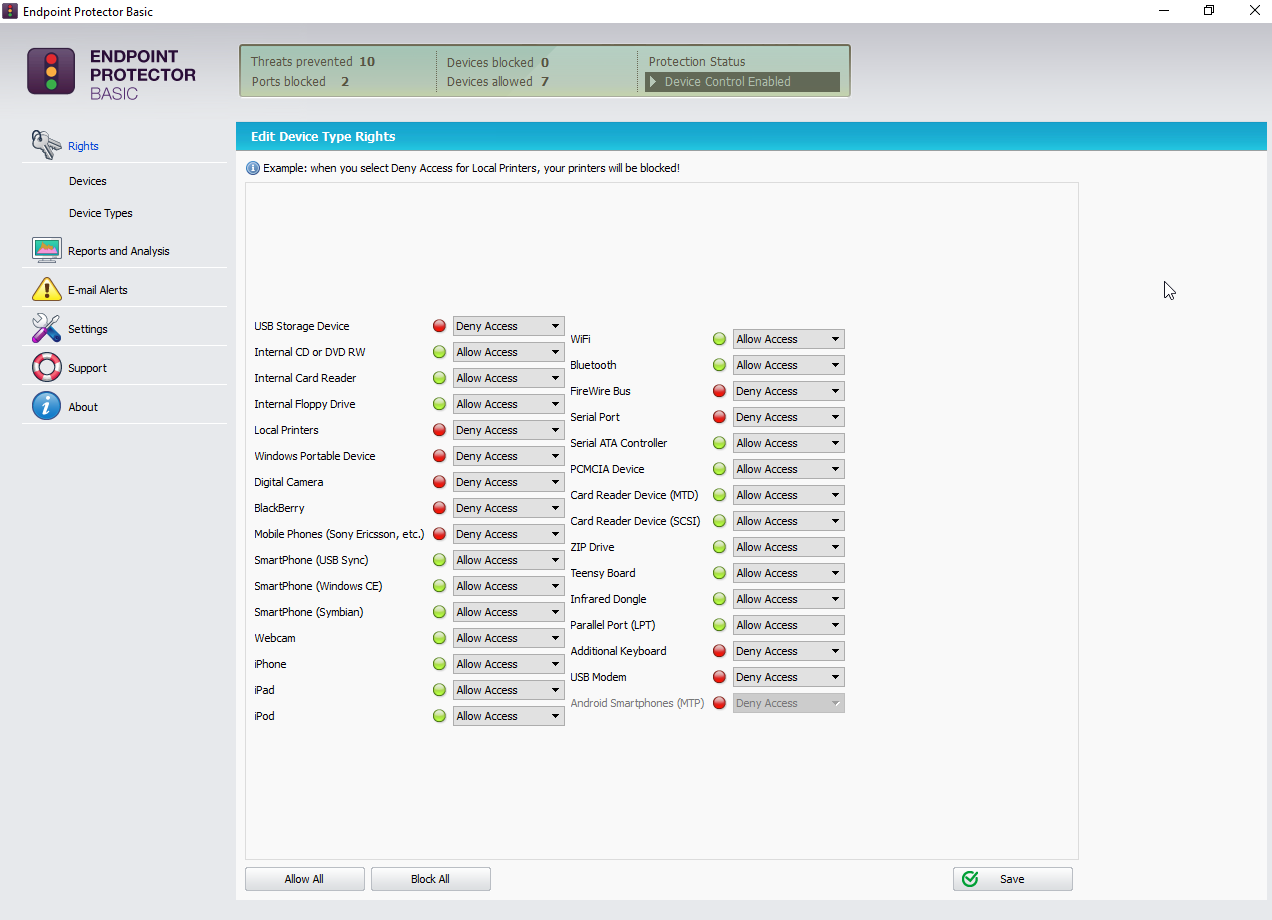Click the green status indicator for WiFi
Viewport: 1272px width, 920px height.
coord(719,339)
